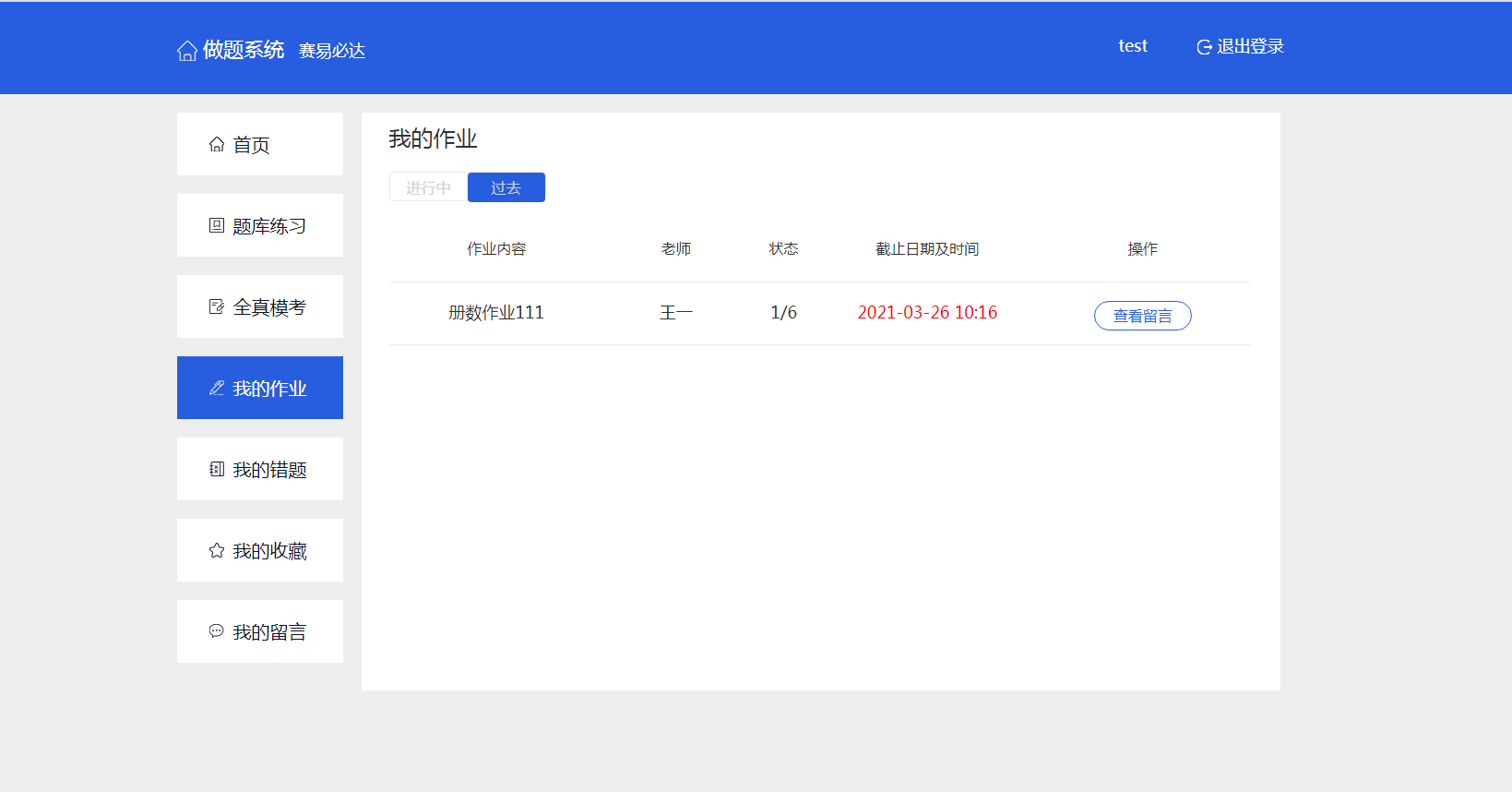Click the 全真模考 exam icon
The width and height of the screenshot is (1512, 792).
pyautogui.click(x=217, y=306)
